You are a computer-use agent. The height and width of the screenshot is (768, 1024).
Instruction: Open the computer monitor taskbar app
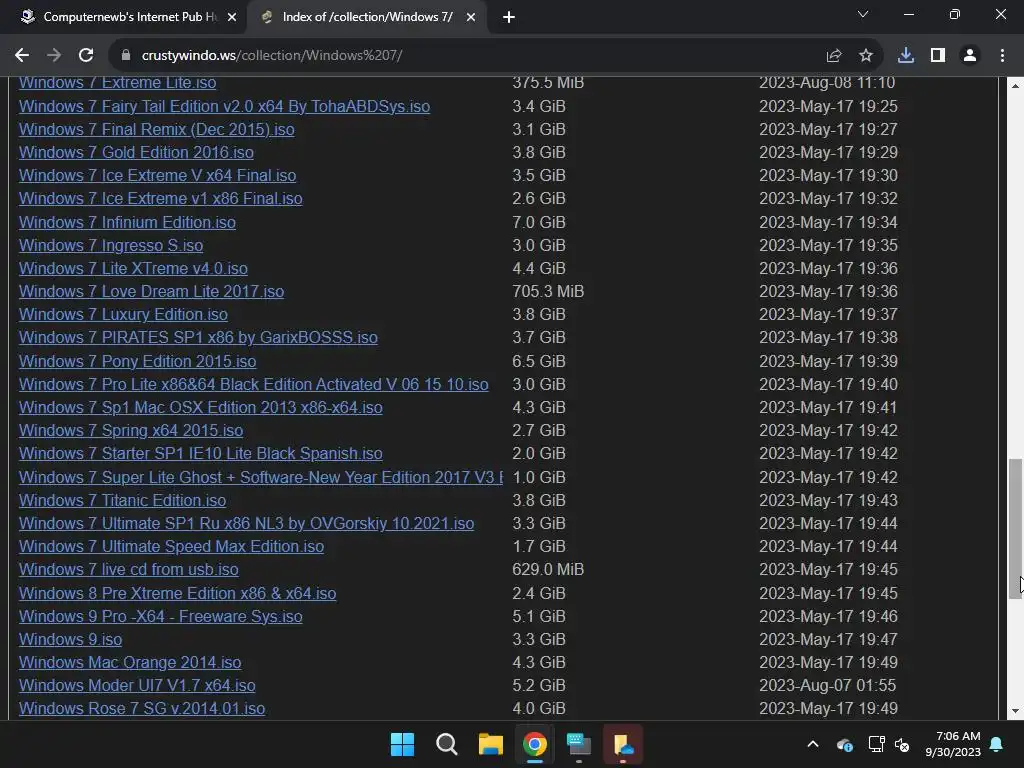tap(579, 744)
